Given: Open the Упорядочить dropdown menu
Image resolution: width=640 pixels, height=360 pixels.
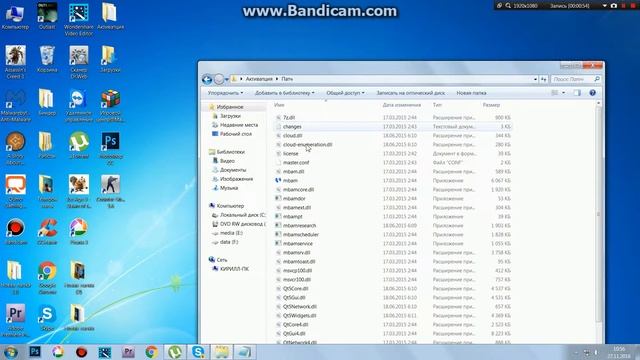Looking at the screenshot, I should click(x=225, y=93).
